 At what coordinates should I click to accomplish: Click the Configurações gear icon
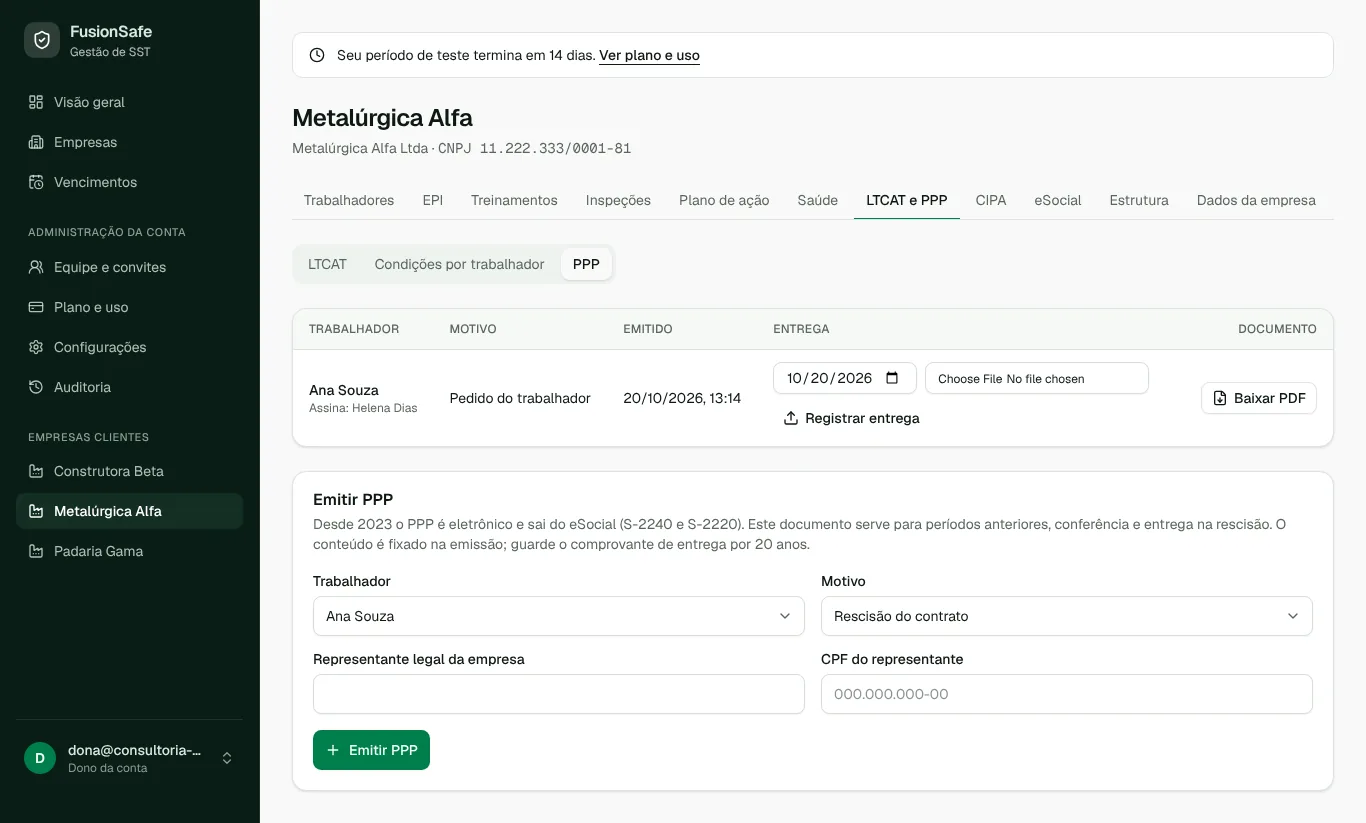pos(36,347)
